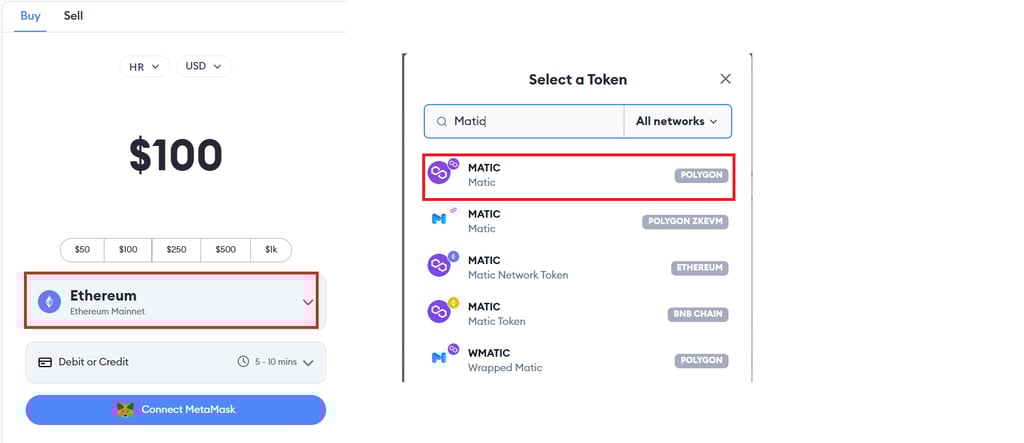Image resolution: width=1024 pixels, height=443 pixels.
Task: Click the token search field containing Matic
Action: [x=524, y=122]
